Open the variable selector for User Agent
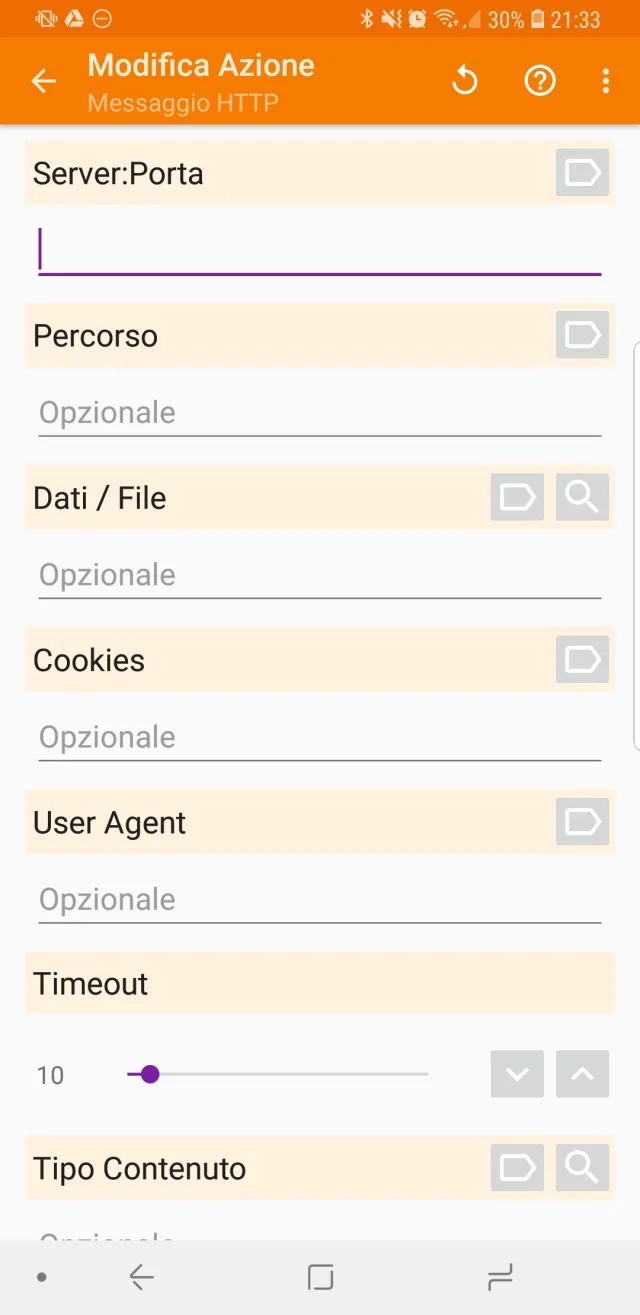 pyautogui.click(x=581, y=822)
